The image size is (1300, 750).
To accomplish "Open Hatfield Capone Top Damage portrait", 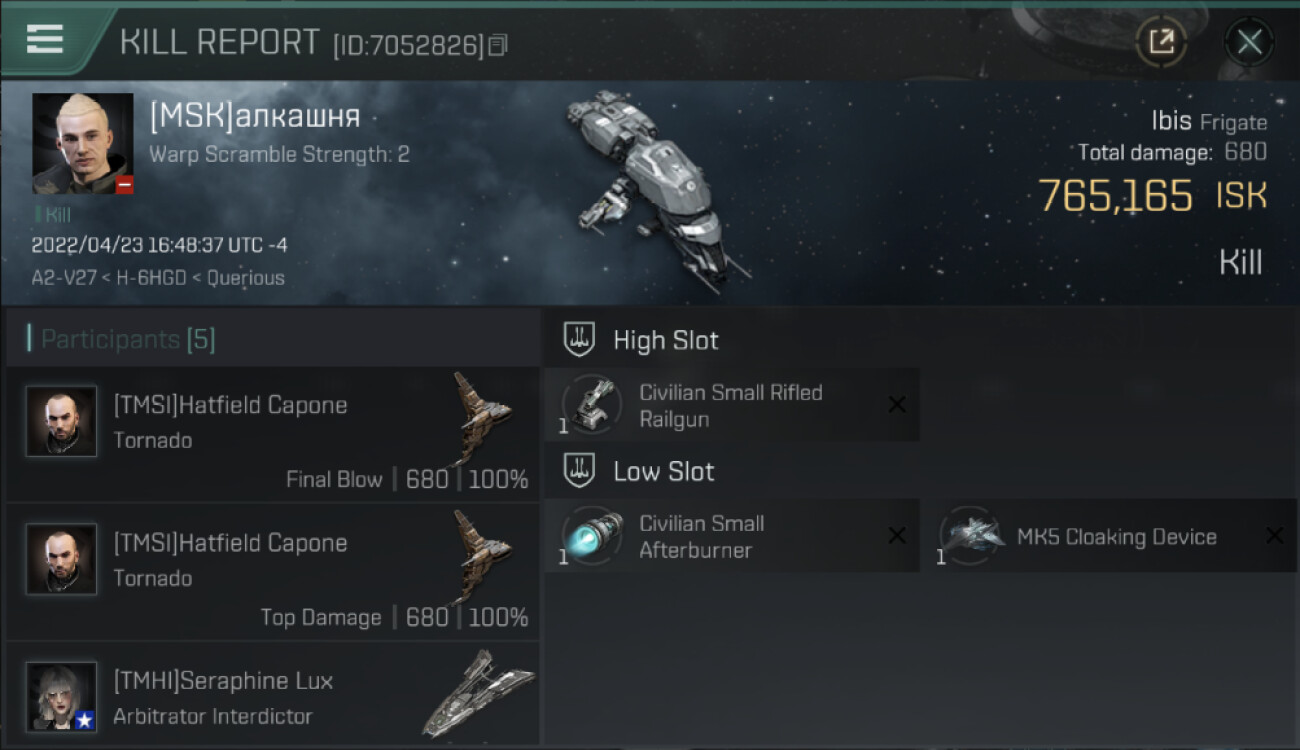I will (62, 559).
